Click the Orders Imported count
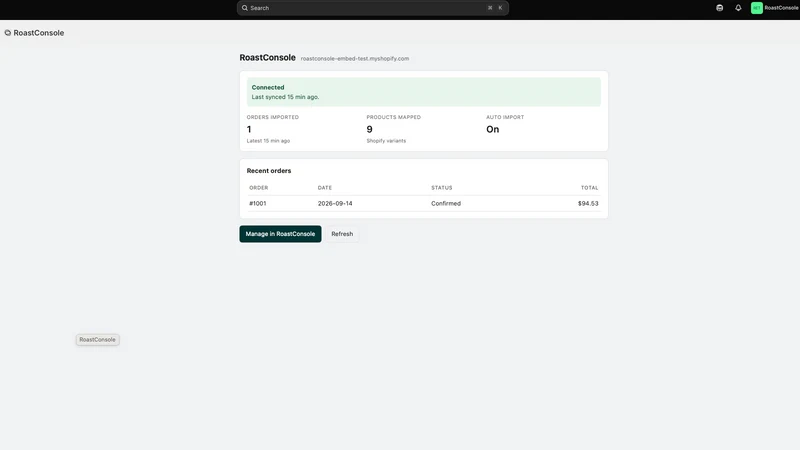 249,129
